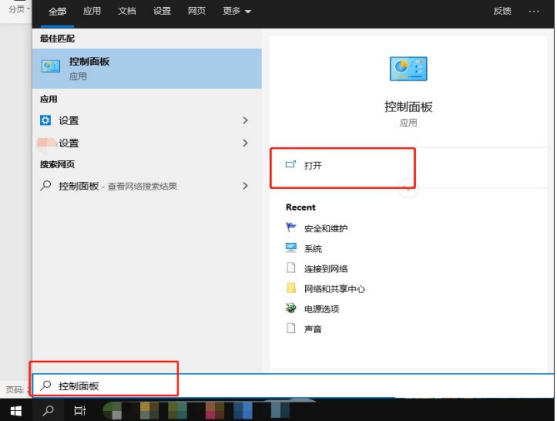Click the search box containing 控制面板
Image resolution: width=557 pixels, height=421 pixels.
pos(293,386)
